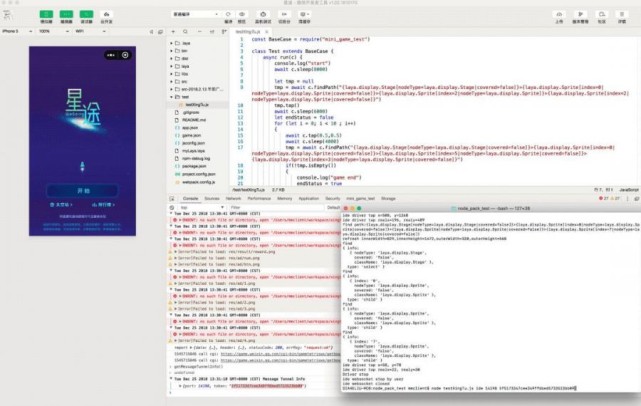Screen dimensions: 641x406
Task: Click the add file plus icon
Action: pos(173,31)
